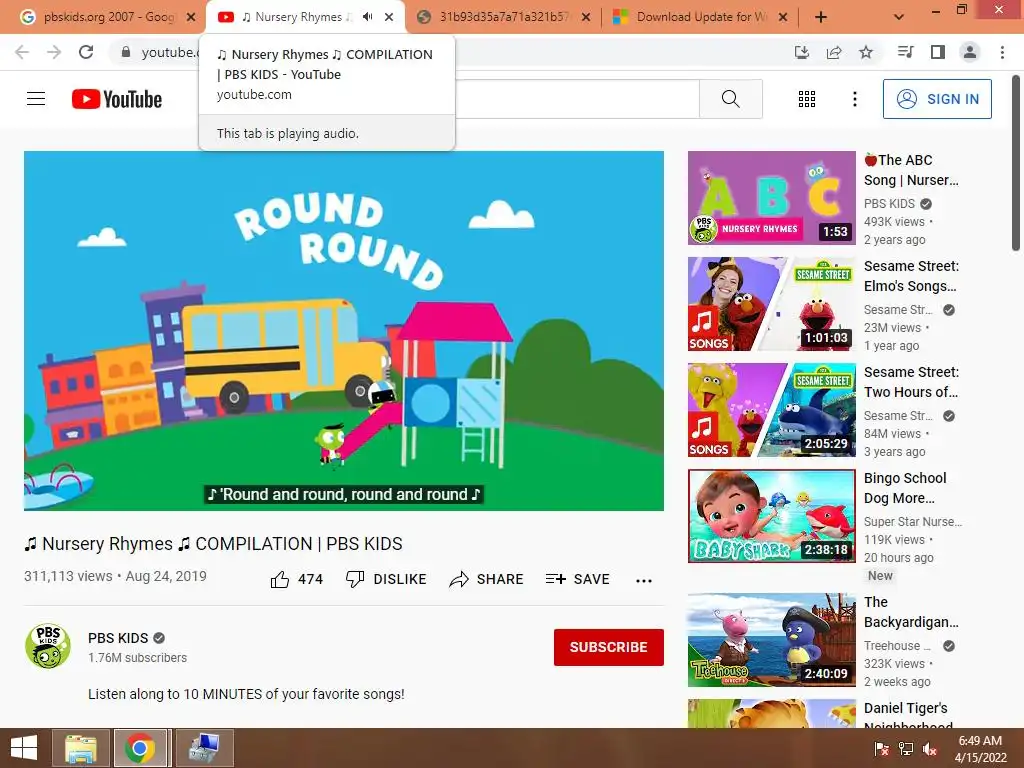Open the YouTube guide hamburger menu
Viewport: 1024px width, 768px height.
[36, 99]
